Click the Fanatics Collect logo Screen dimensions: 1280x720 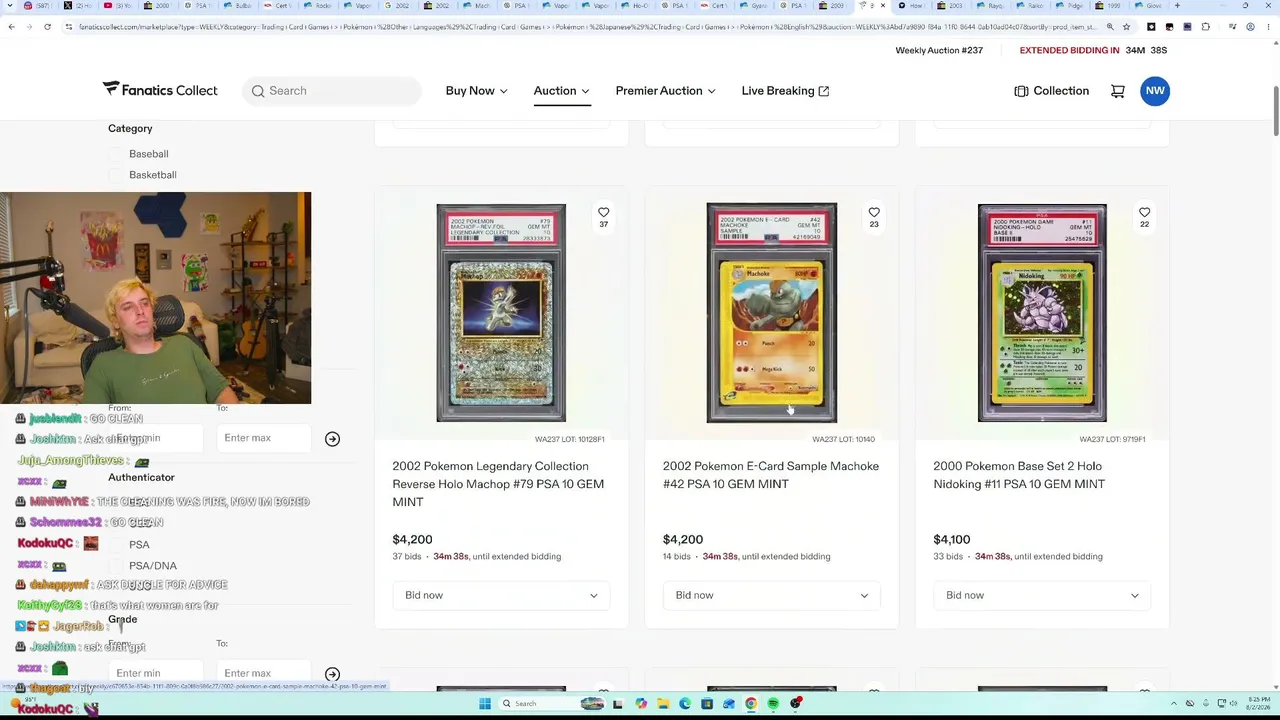coord(160,90)
